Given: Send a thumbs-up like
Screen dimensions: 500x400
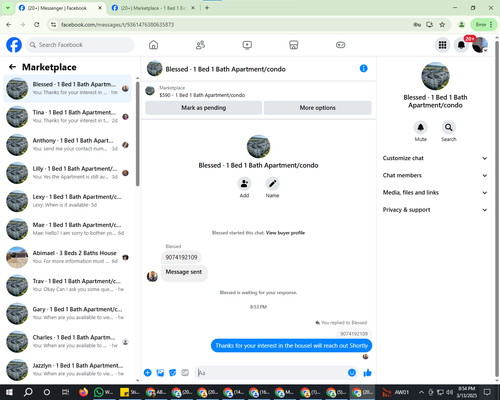Looking at the screenshot, I should [x=367, y=373].
